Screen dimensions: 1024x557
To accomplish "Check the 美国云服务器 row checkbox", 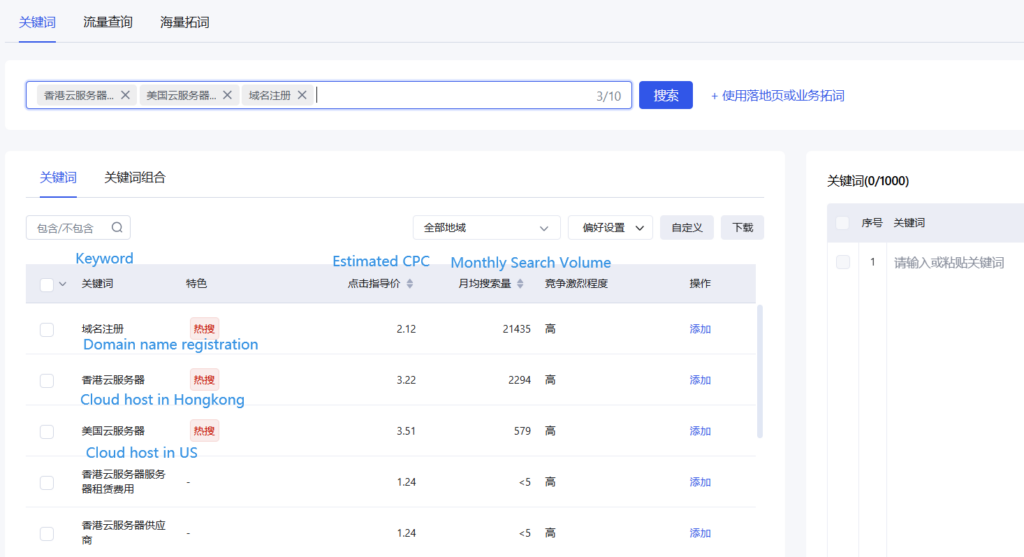I will [x=46, y=432].
